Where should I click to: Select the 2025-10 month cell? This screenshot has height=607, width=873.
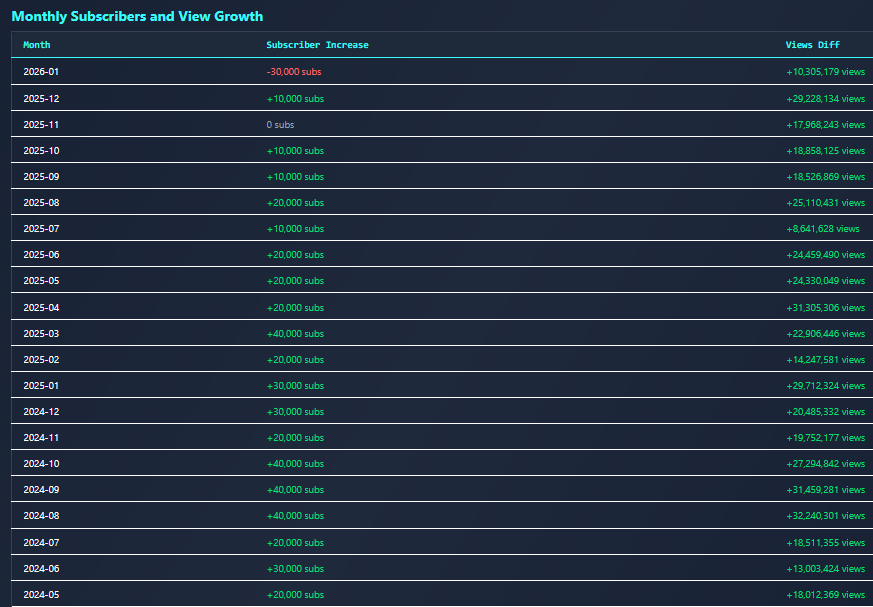coord(41,151)
